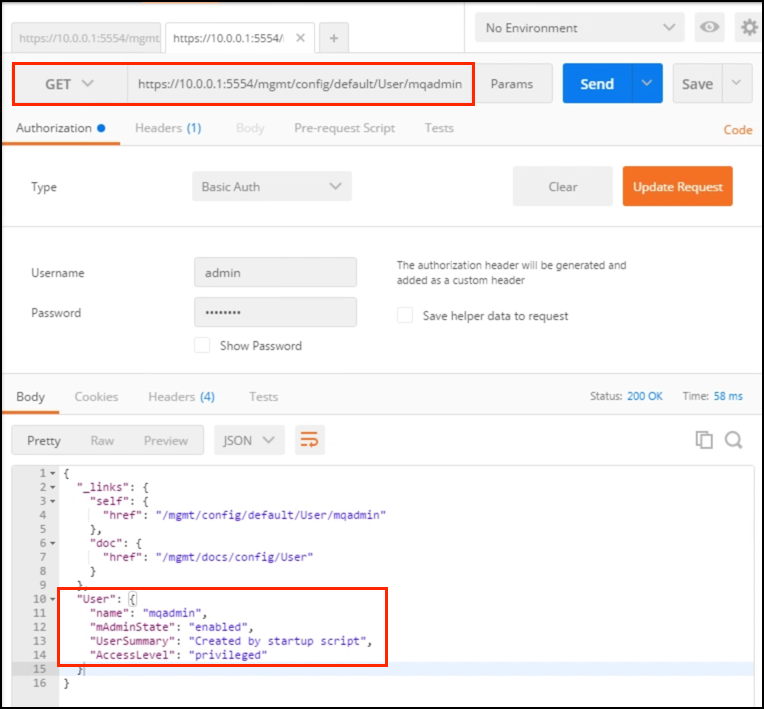This screenshot has width=764, height=709.
Task: Collapse the _links fold arrow on line 2
Action: pyautogui.click(x=53, y=487)
